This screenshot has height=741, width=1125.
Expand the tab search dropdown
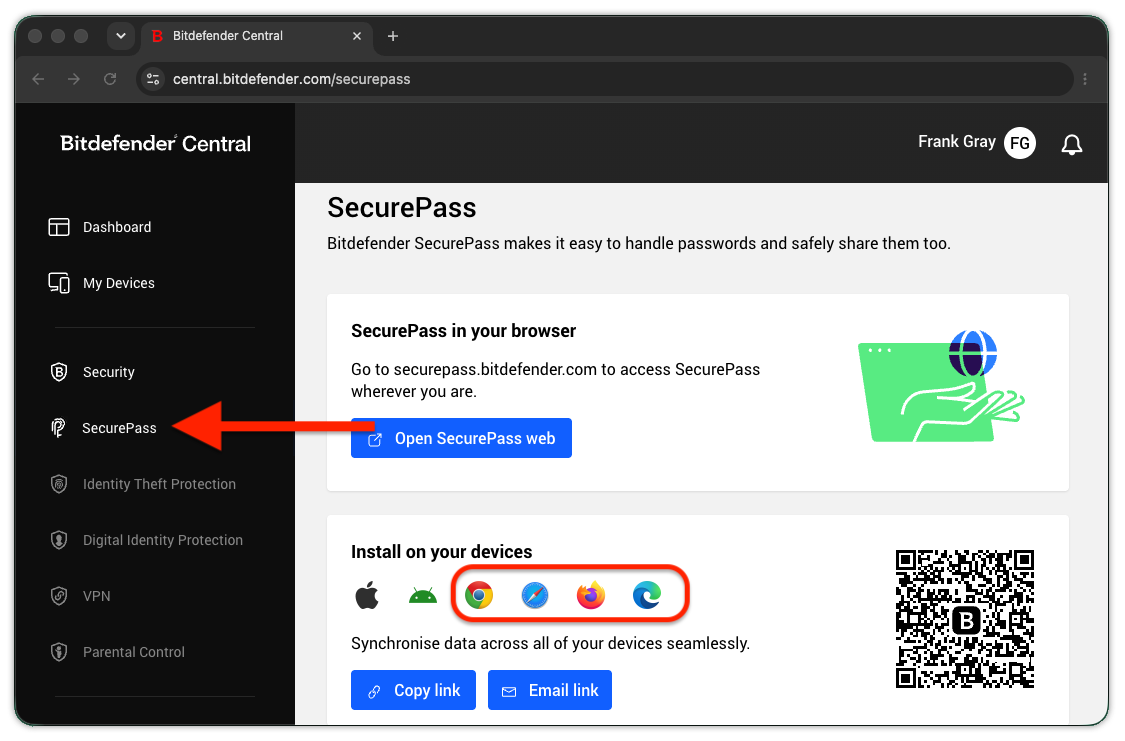tap(121, 36)
